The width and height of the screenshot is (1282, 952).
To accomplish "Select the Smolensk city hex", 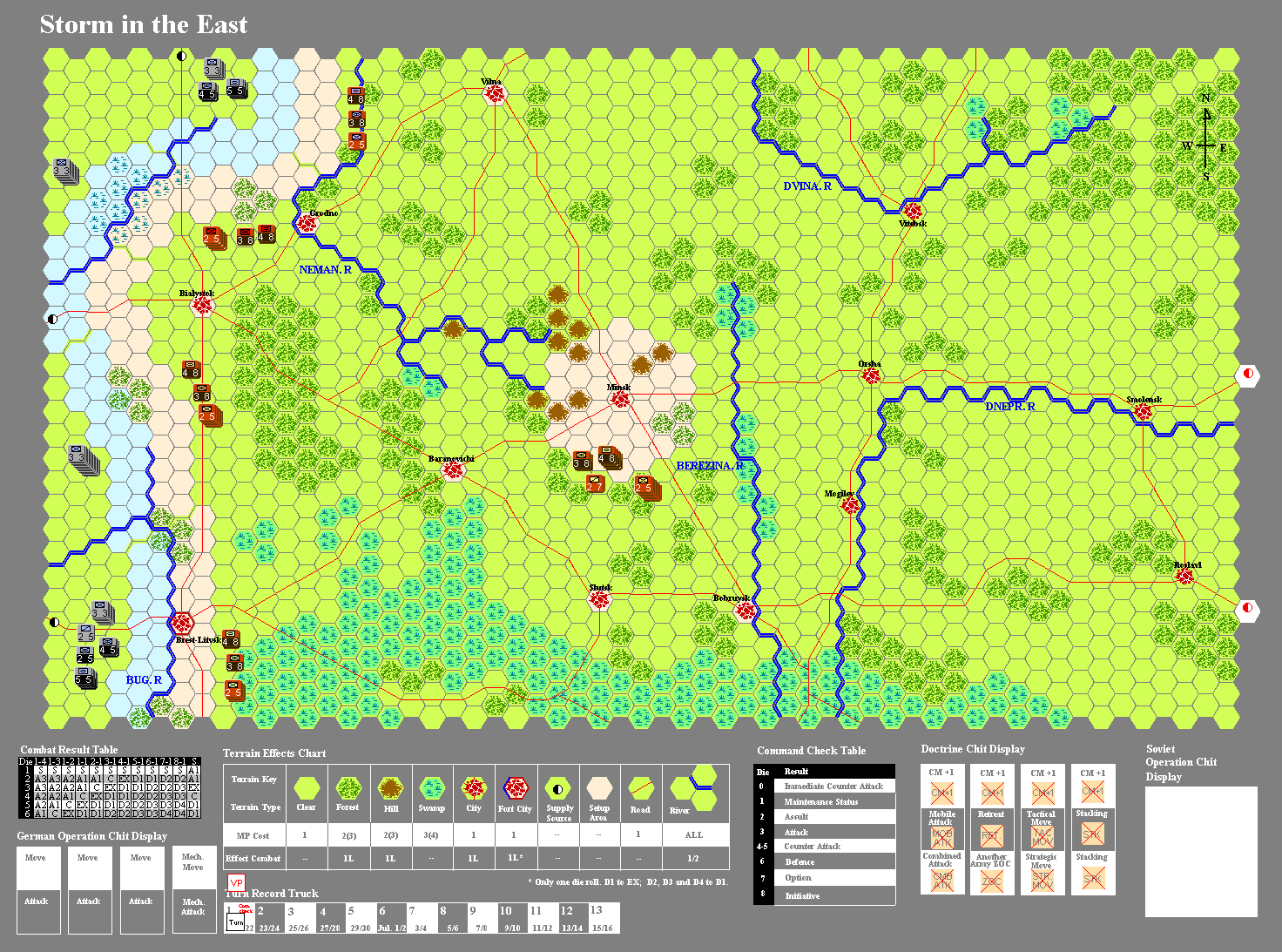I will coord(1143,411).
